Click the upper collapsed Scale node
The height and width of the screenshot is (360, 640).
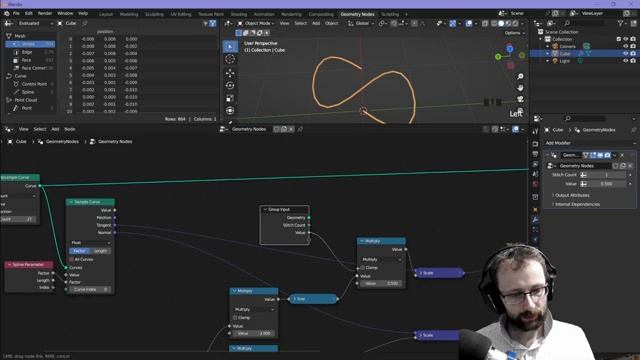pyautogui.click(x=439, y=273)
